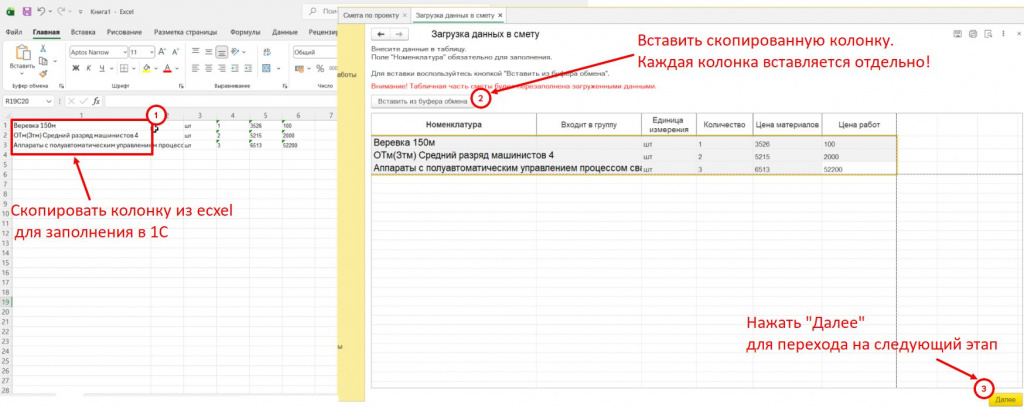Save the Excel workbook with the floppy icon
The height and width of the screenshot is (408, 1024).
pos(26,12)
